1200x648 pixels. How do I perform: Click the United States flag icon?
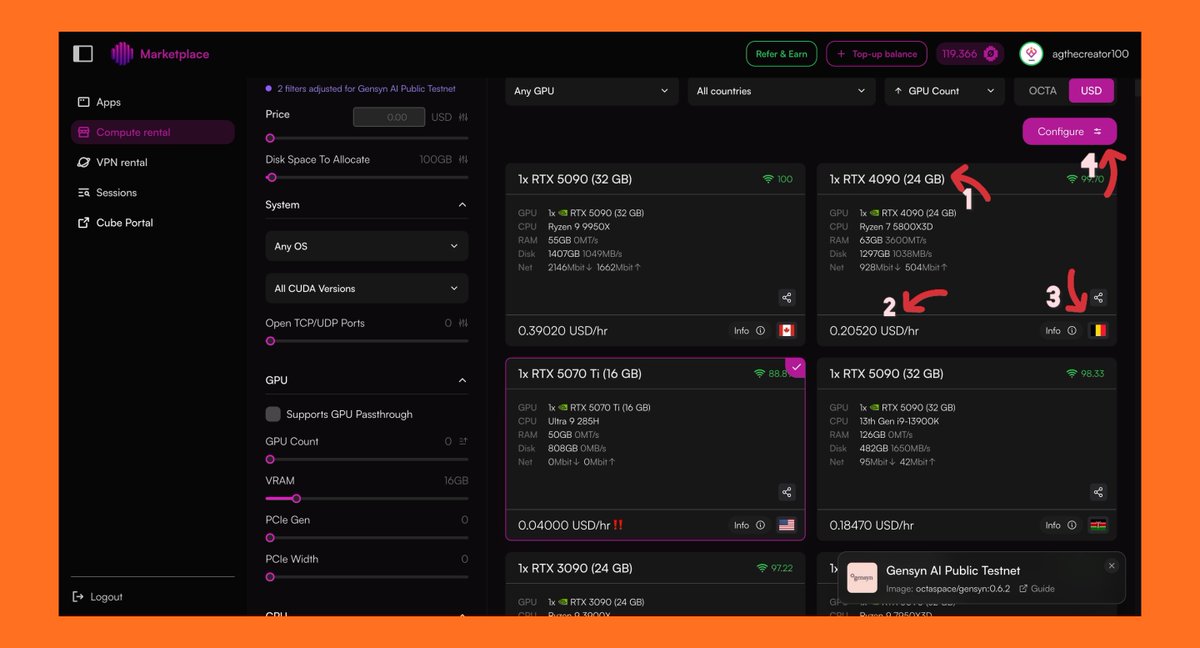tap(787, 525)
